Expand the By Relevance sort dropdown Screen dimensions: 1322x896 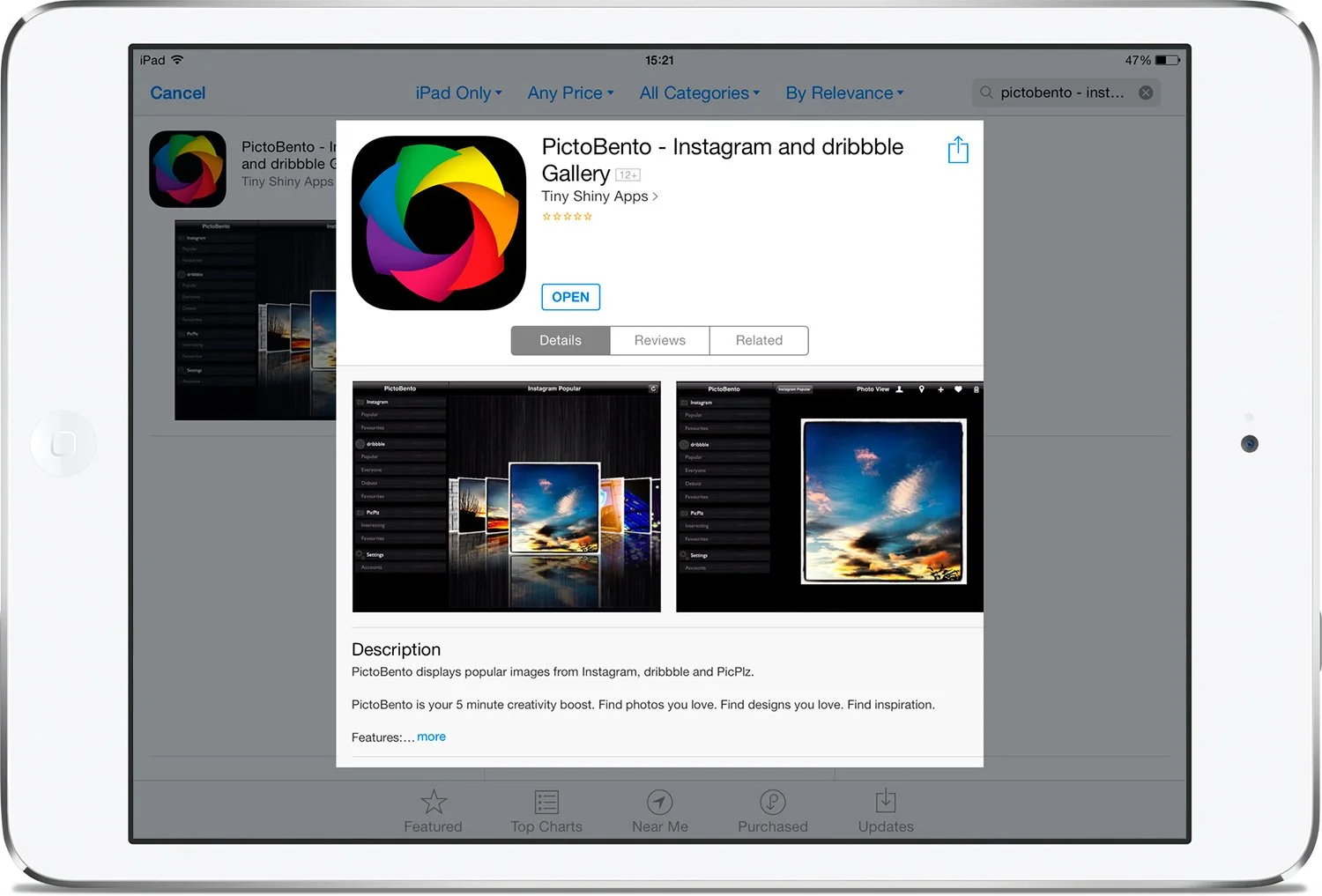(844, 93)
